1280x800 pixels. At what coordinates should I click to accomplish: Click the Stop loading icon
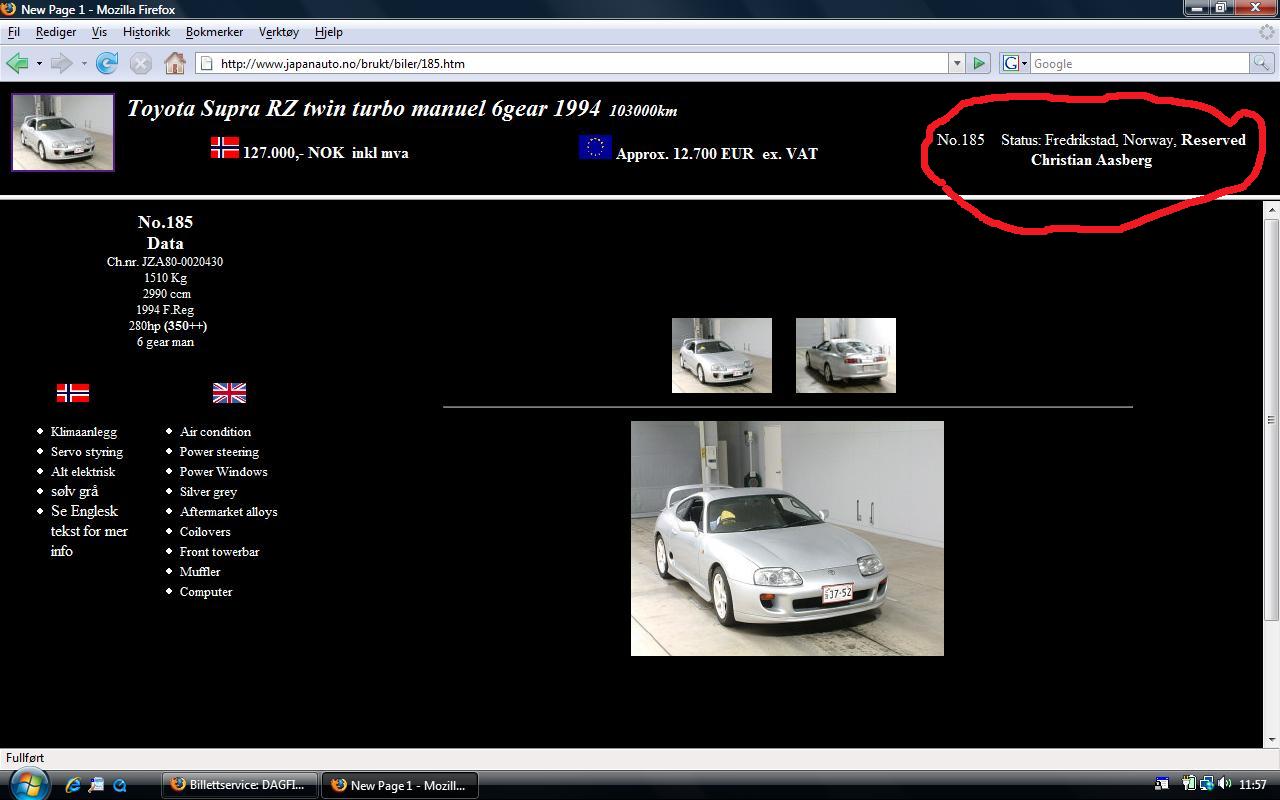140,63
